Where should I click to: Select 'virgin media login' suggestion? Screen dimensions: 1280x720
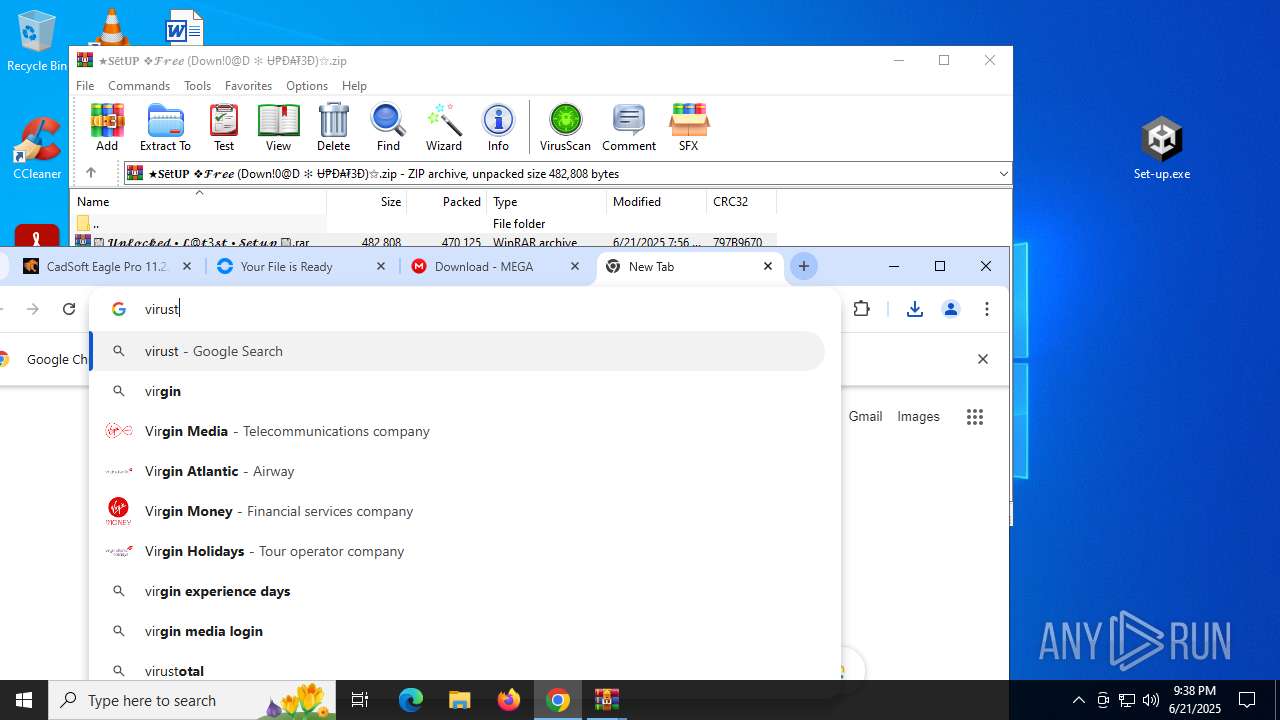[x=457, y=631]
